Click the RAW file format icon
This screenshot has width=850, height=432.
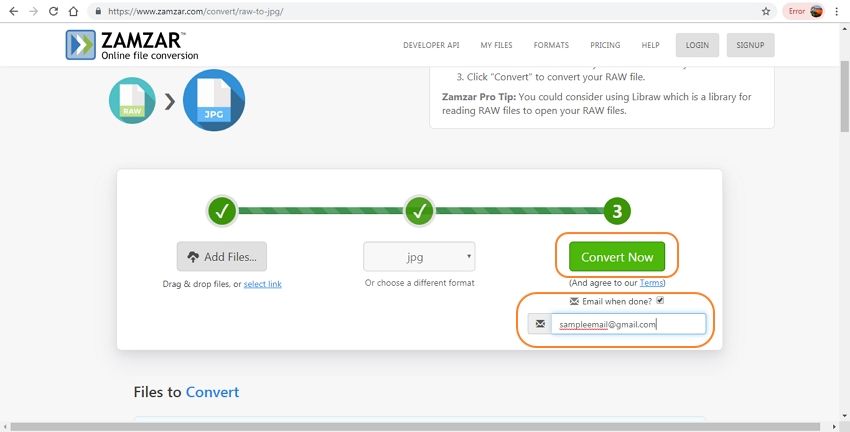click(132, 100)
